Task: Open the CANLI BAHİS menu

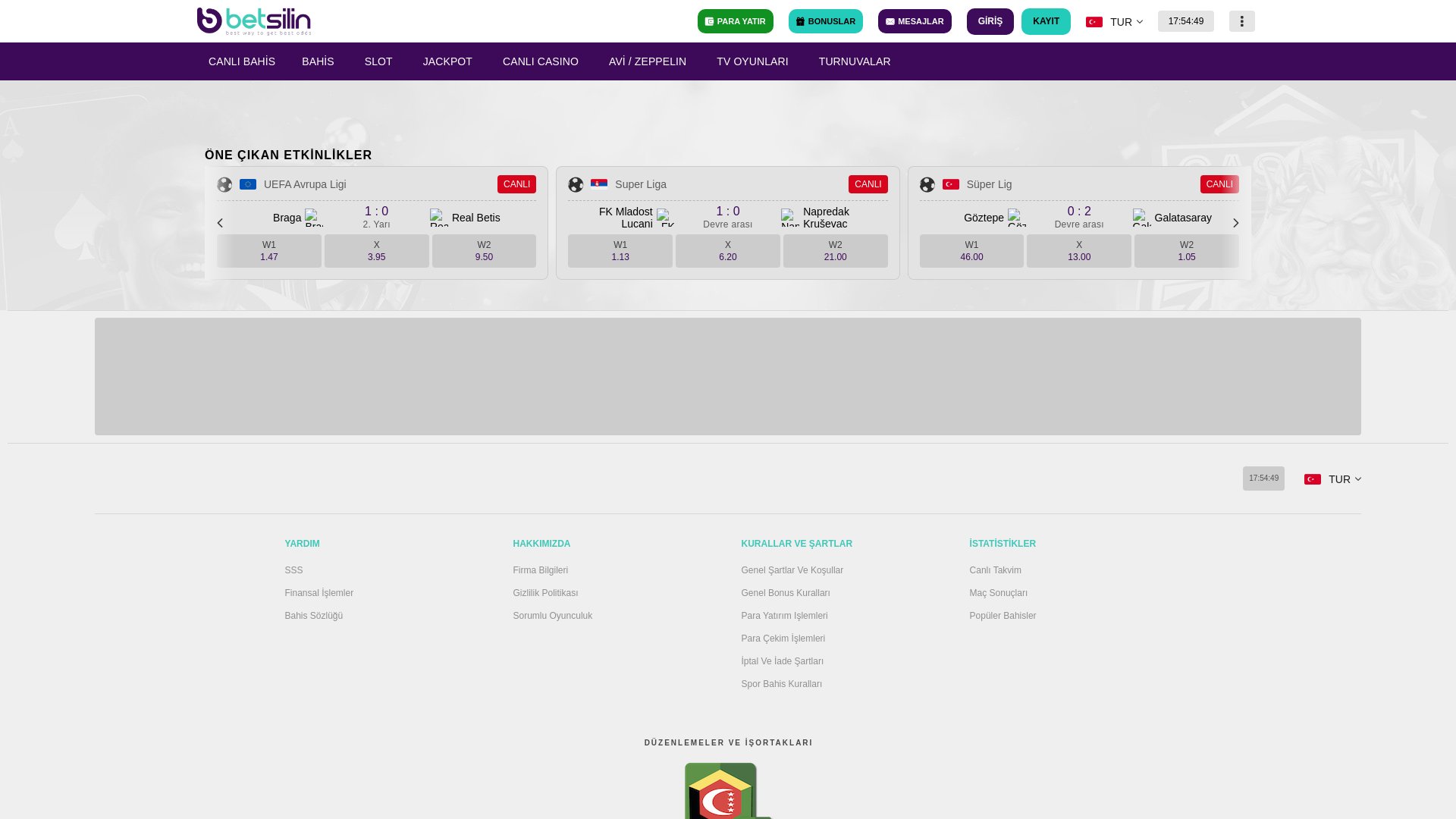Action: 242,61
